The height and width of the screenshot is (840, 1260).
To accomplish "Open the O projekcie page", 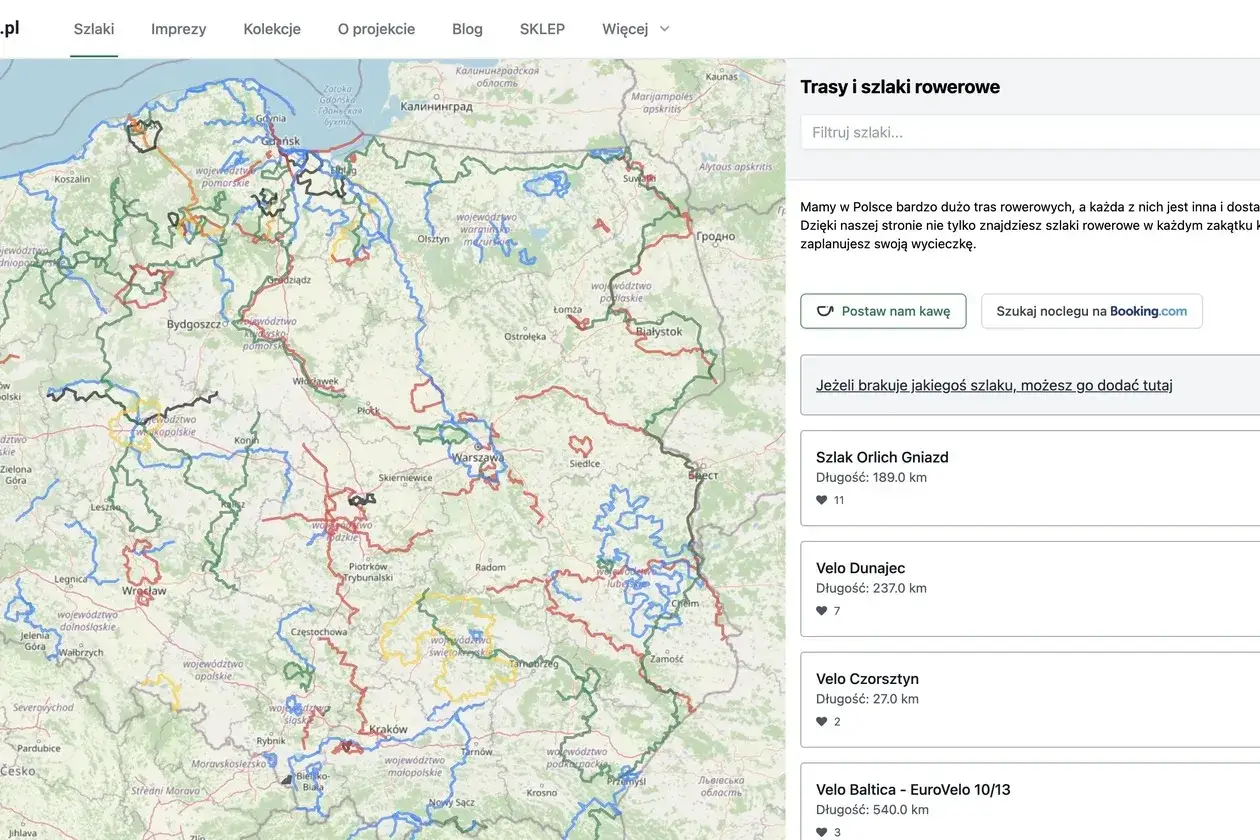I will 376,29.
